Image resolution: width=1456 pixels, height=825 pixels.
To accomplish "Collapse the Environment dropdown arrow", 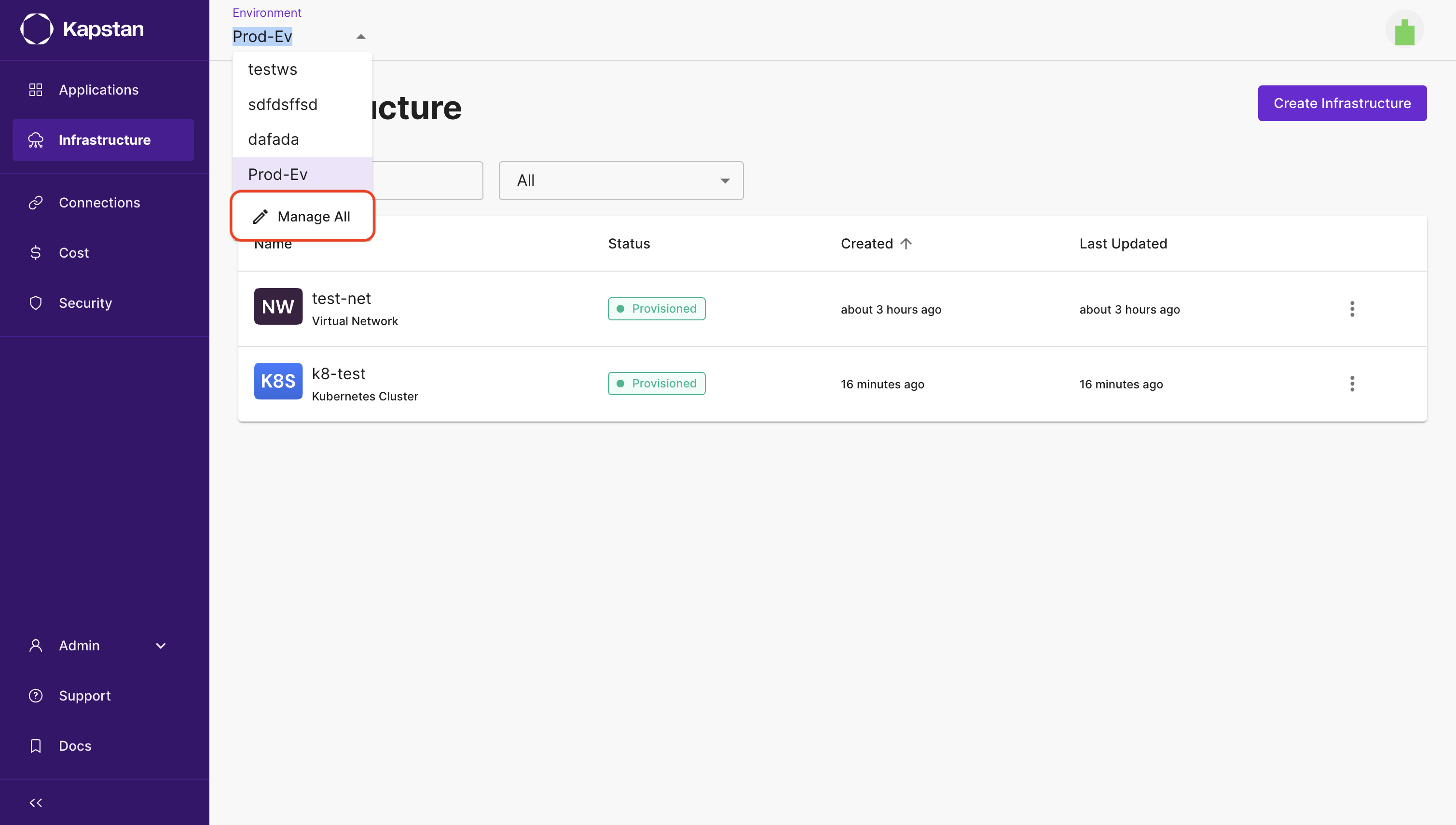I will coord(361,37).
